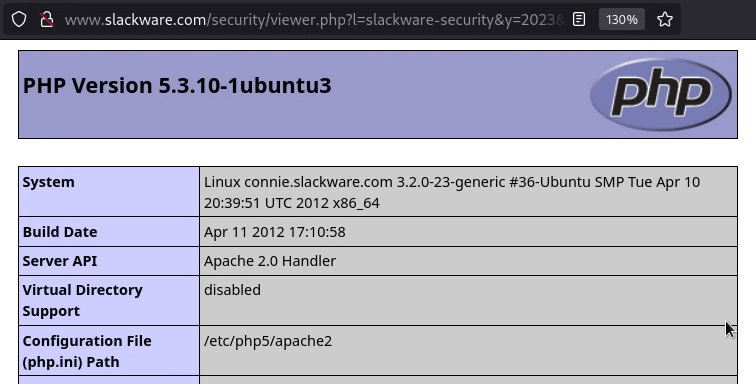Click the disabled value cell

click(x=468, y=301)
